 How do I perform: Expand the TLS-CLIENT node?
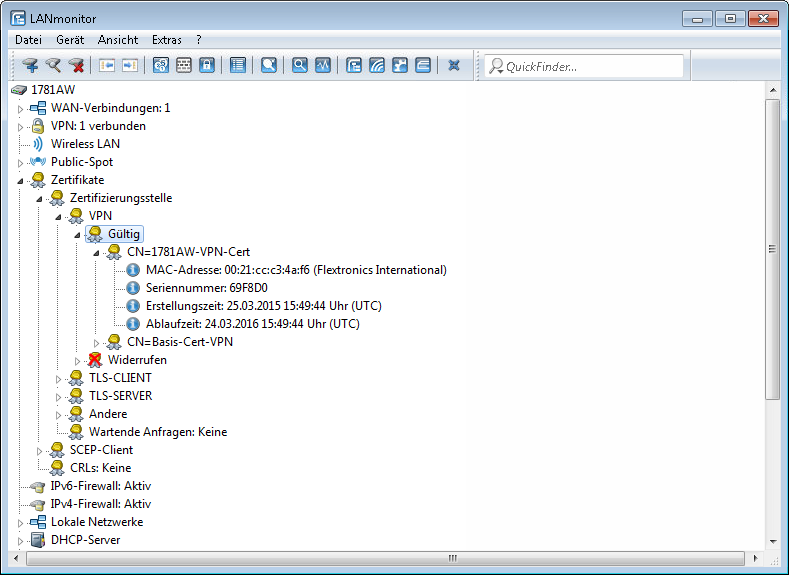tap(58, 378)
